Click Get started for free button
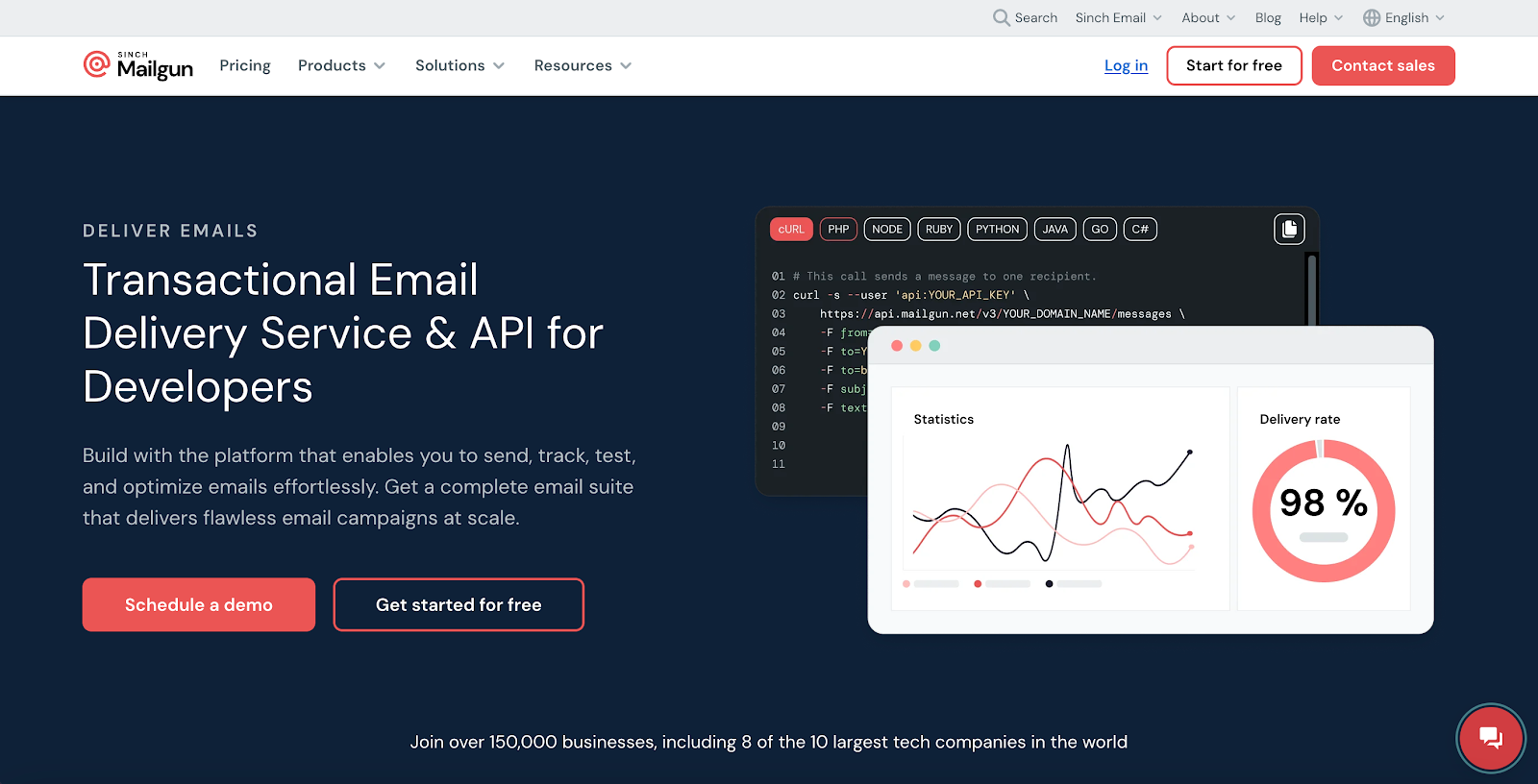 [x=459, y=604]
